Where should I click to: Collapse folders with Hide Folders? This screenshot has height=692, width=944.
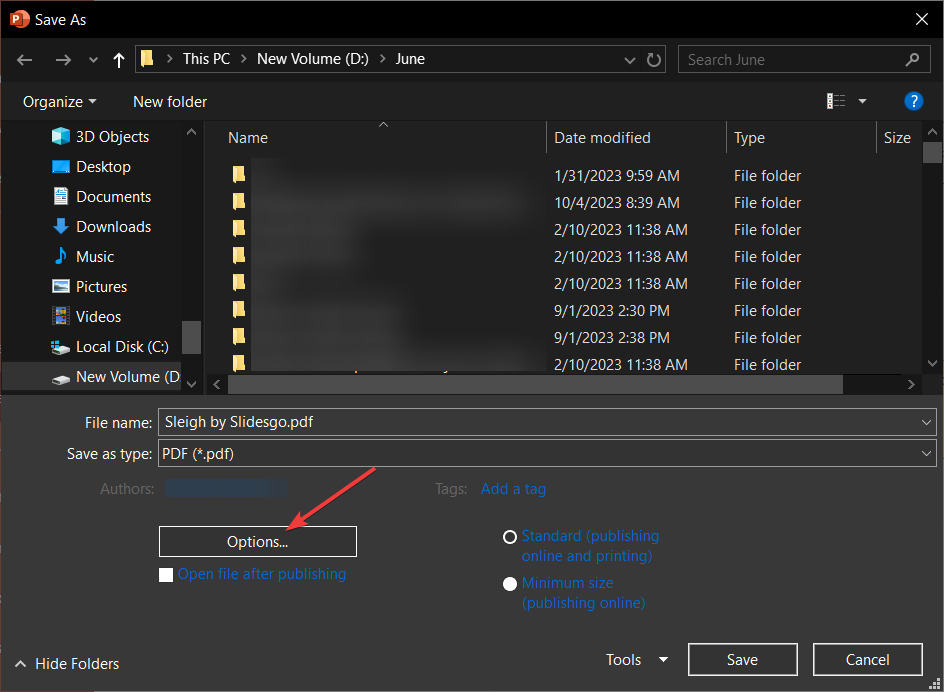point(67,664)
